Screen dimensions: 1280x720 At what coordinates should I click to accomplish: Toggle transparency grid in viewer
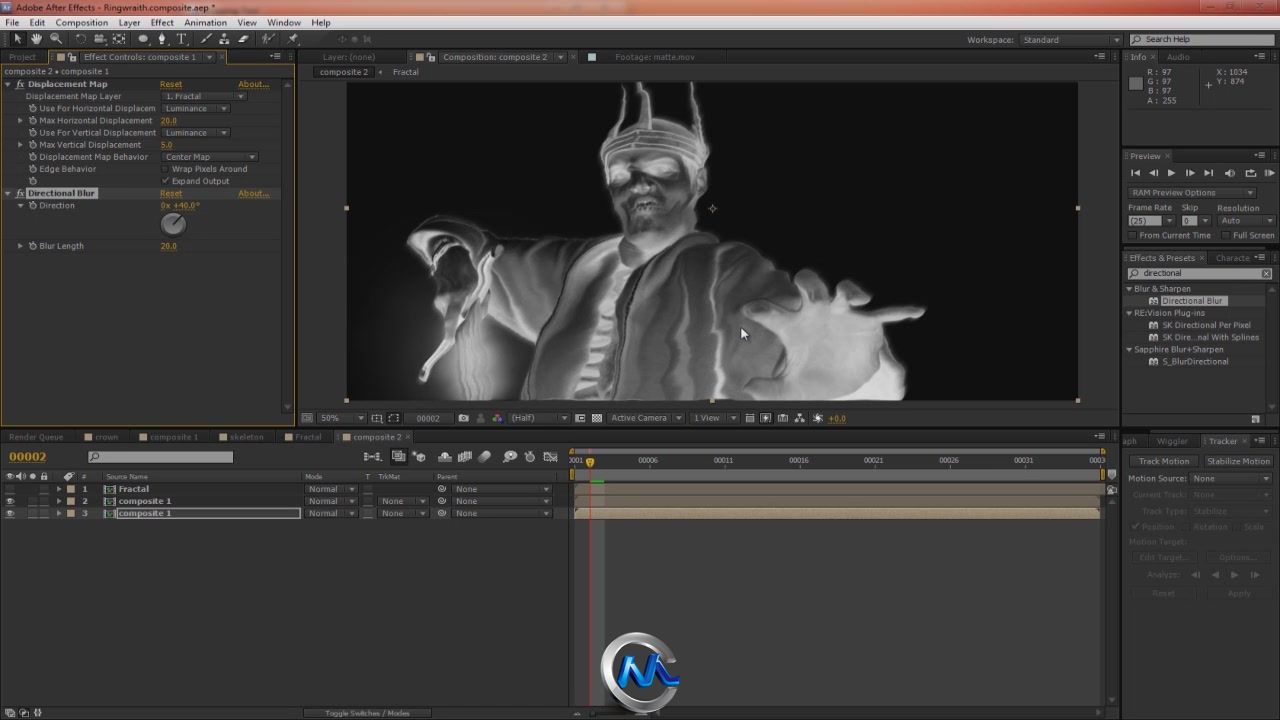(597, 418)
